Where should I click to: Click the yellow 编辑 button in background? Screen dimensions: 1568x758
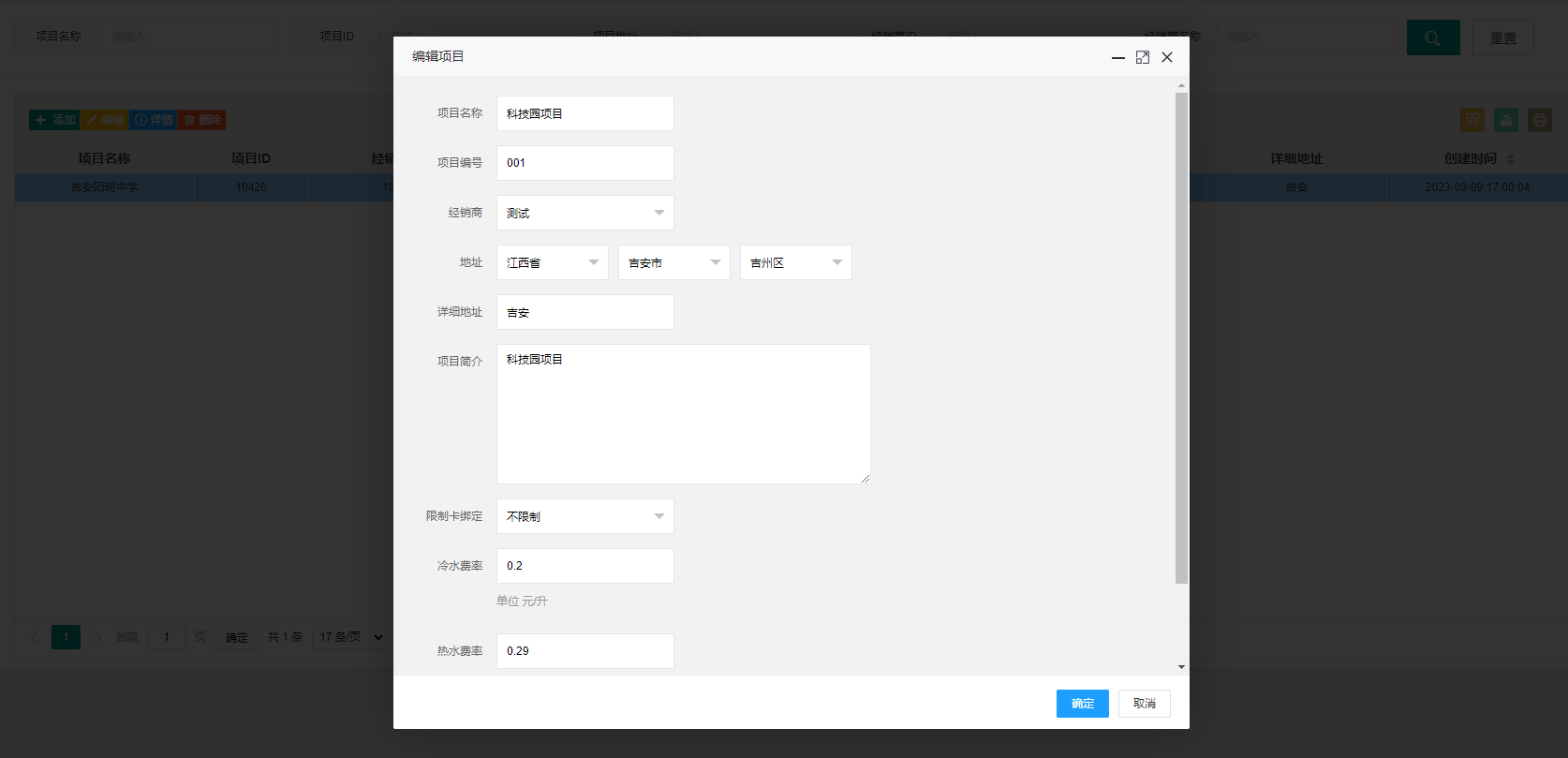click(105, 120)
